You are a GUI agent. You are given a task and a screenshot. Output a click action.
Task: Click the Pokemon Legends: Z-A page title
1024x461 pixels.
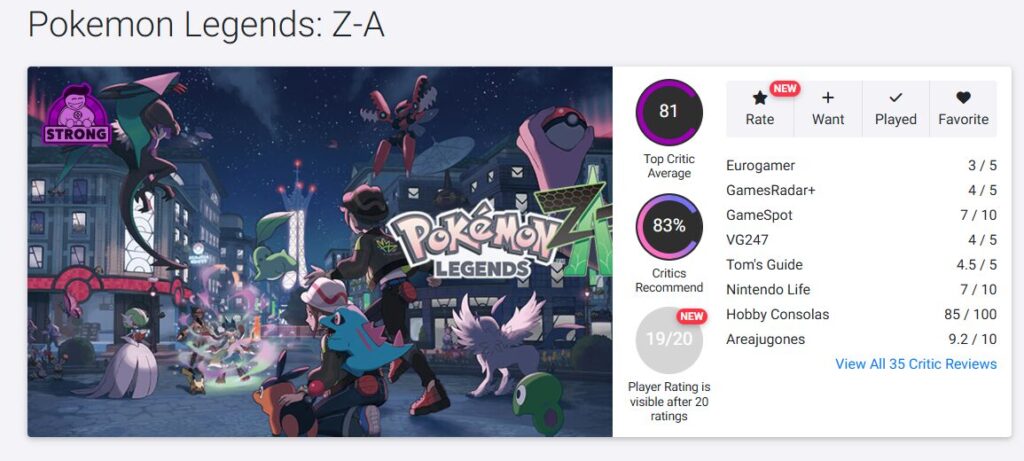click(x=206, y=25)
